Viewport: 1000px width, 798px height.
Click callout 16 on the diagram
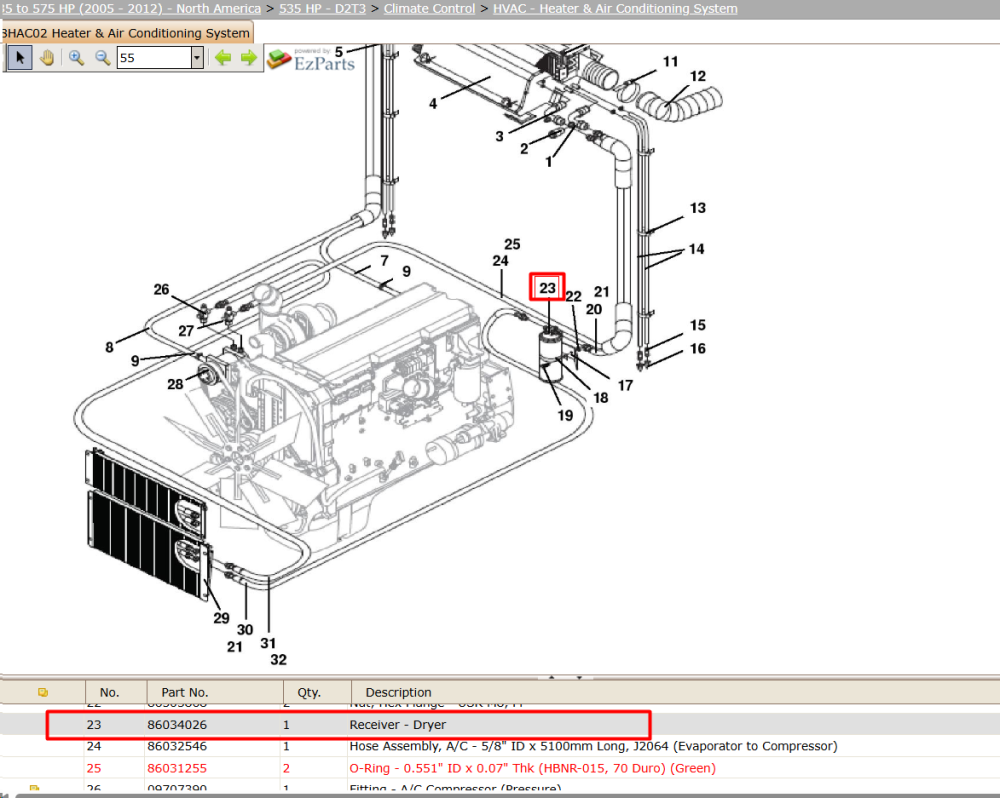coord(698,348)
